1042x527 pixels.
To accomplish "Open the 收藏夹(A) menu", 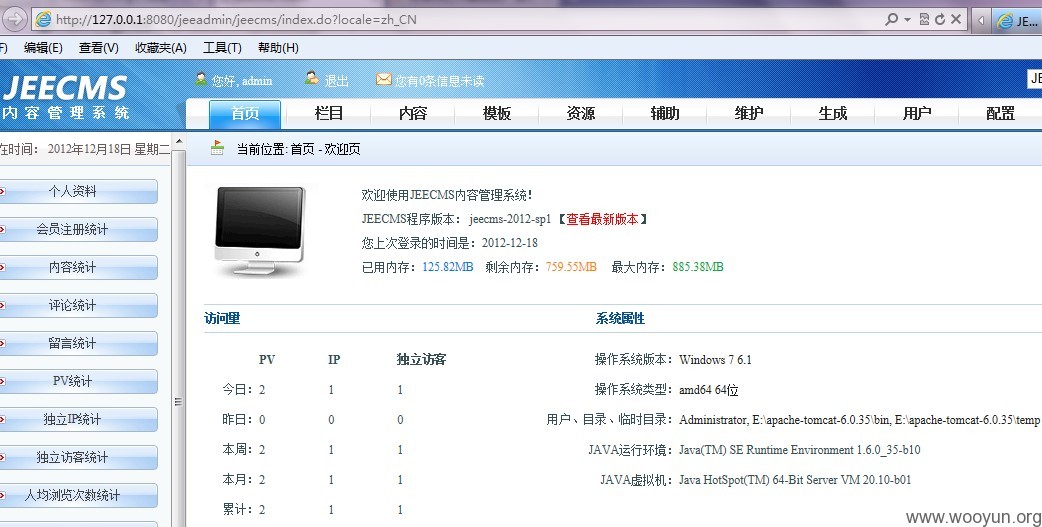I will (x=161, y=48).
